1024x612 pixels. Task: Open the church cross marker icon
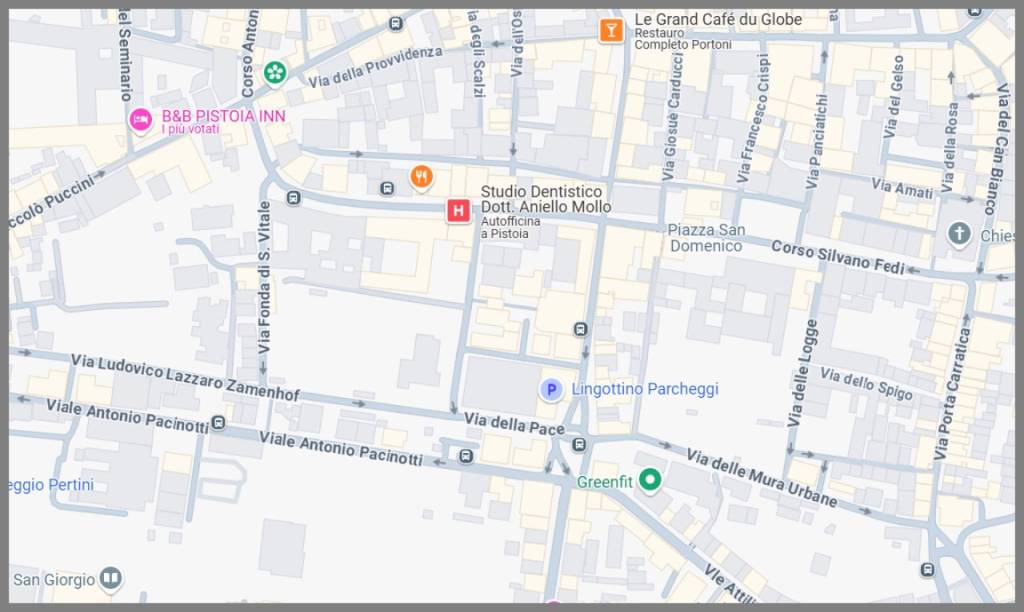[959, 234]
